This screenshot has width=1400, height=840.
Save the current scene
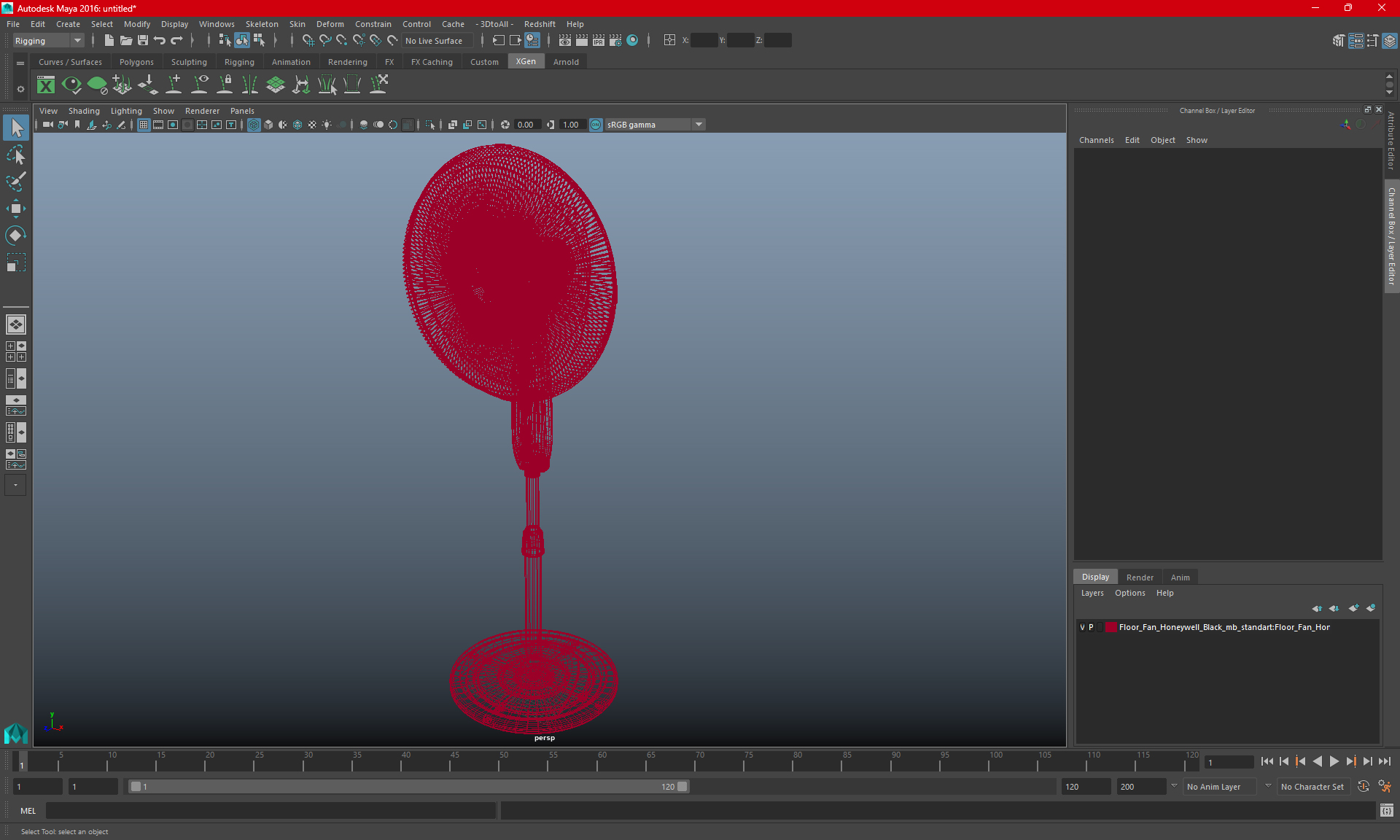[x=143, y=41]
